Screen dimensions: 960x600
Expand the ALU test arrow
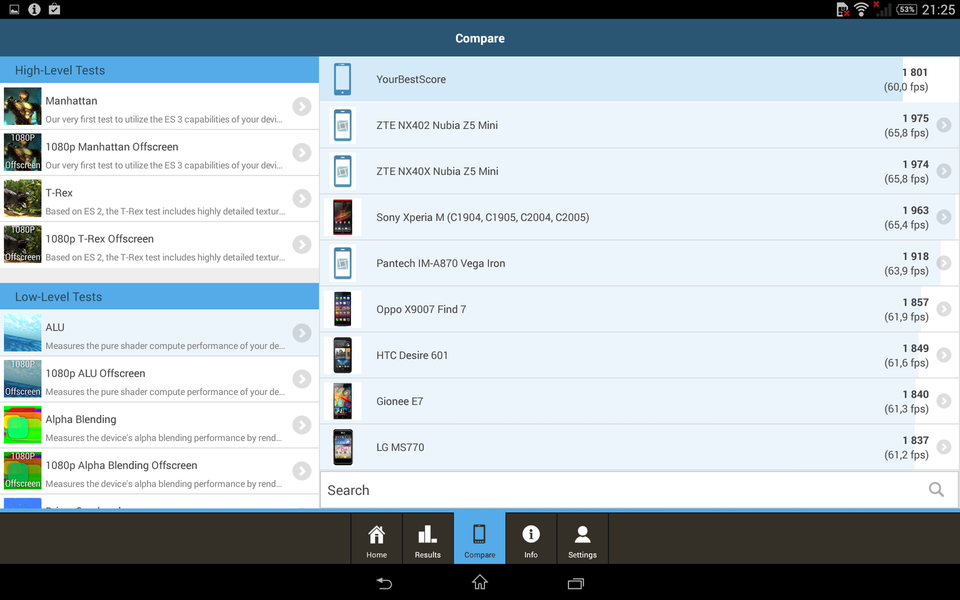tap(302, 334)
